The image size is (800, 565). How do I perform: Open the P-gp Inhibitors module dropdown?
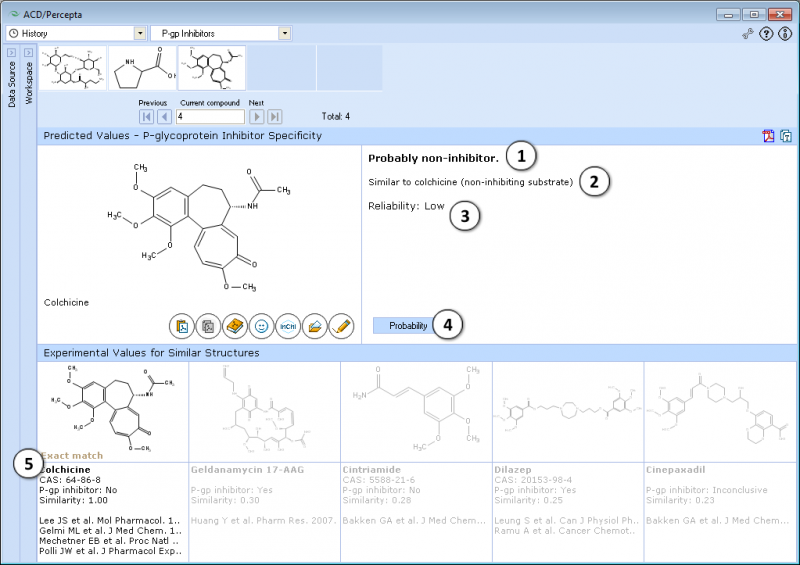pyautogui.click(x=285, y=33)
